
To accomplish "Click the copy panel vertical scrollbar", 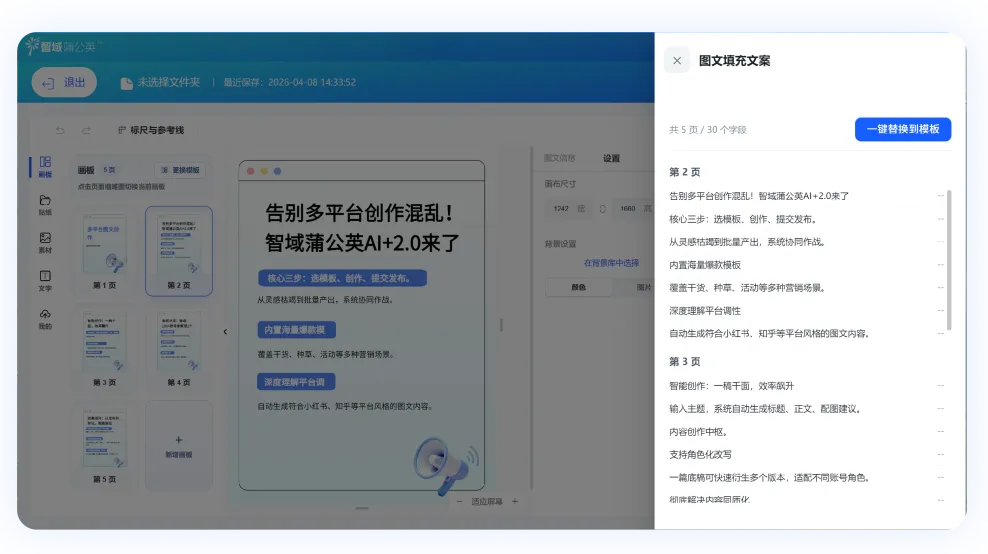I will [949, 260].
